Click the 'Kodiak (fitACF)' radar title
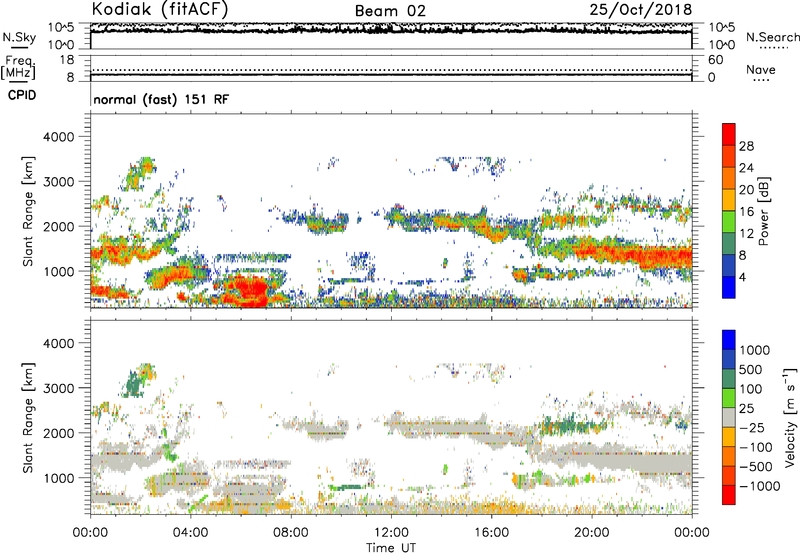 [x=160, y=10]
